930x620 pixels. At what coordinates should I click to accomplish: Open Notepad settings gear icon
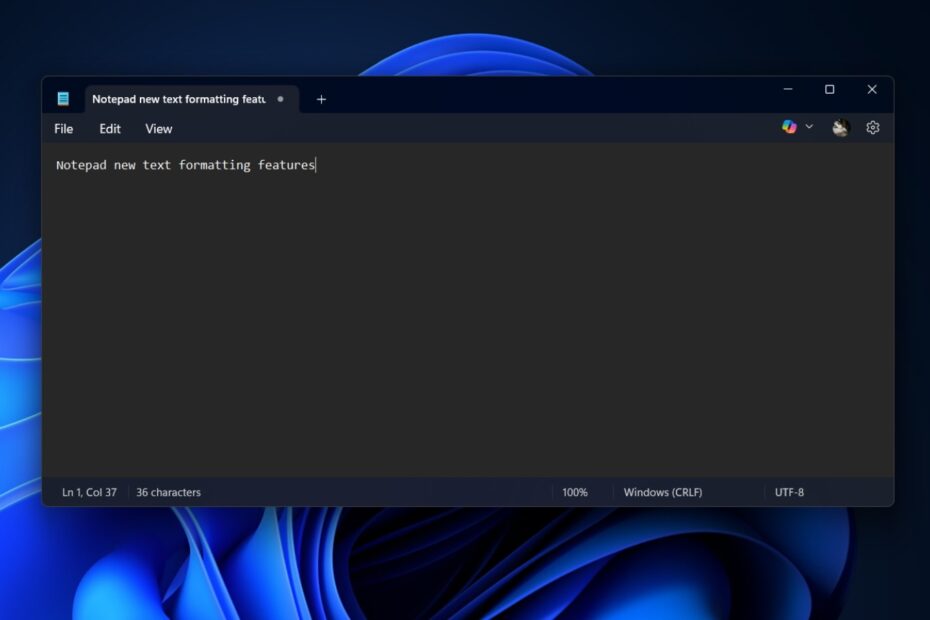point(872,128)
